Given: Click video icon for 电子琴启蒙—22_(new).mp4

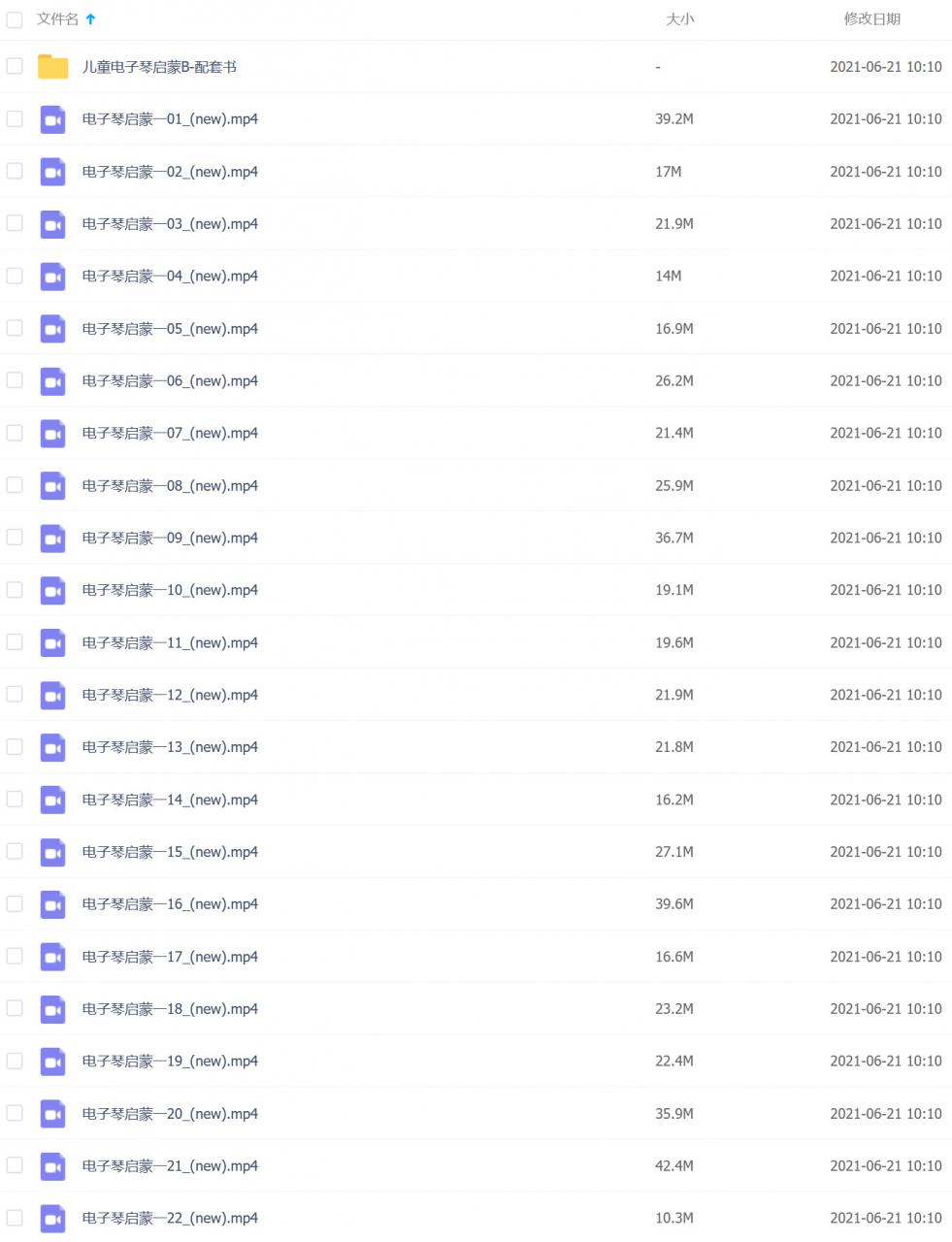Looking at the screenshot, I should (52, 1219).
